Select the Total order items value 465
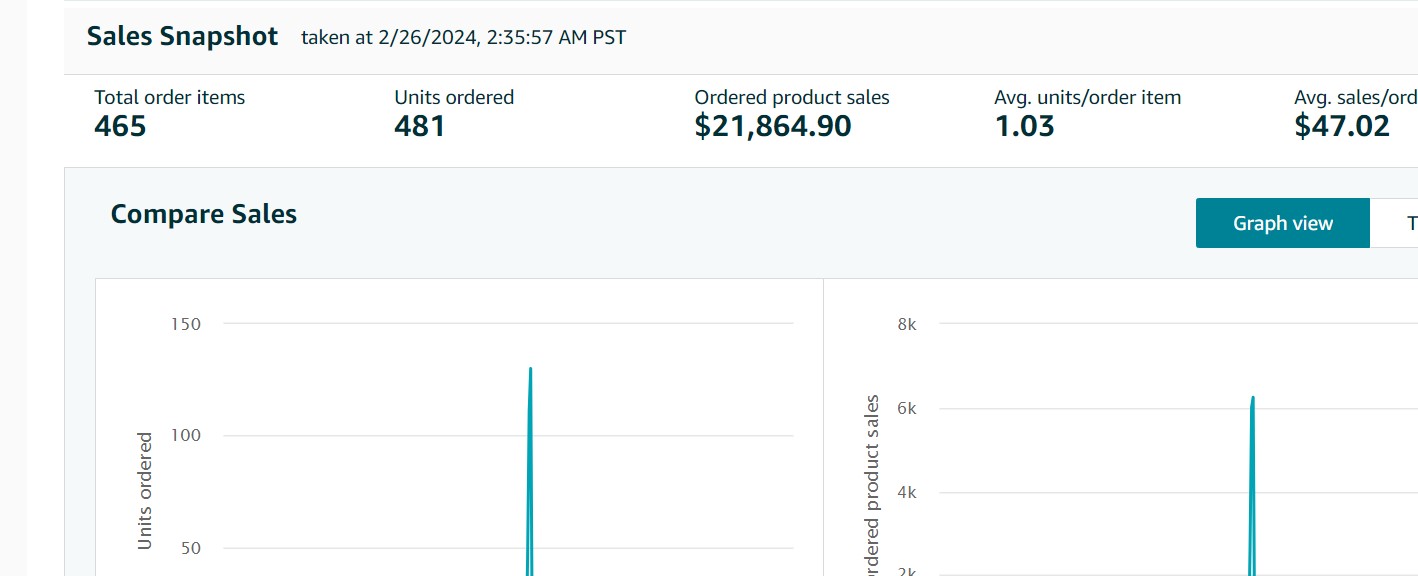 coord(120,126)
